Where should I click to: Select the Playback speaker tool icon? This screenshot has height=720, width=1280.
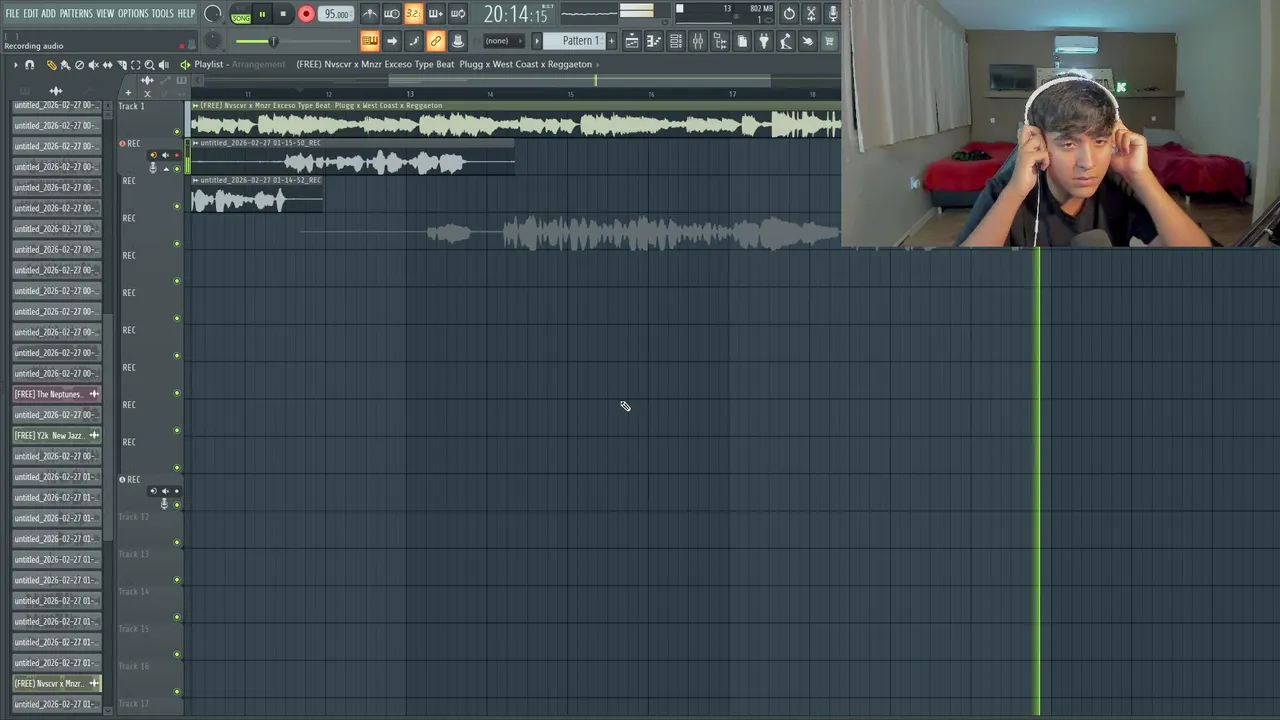coord(164,65)
